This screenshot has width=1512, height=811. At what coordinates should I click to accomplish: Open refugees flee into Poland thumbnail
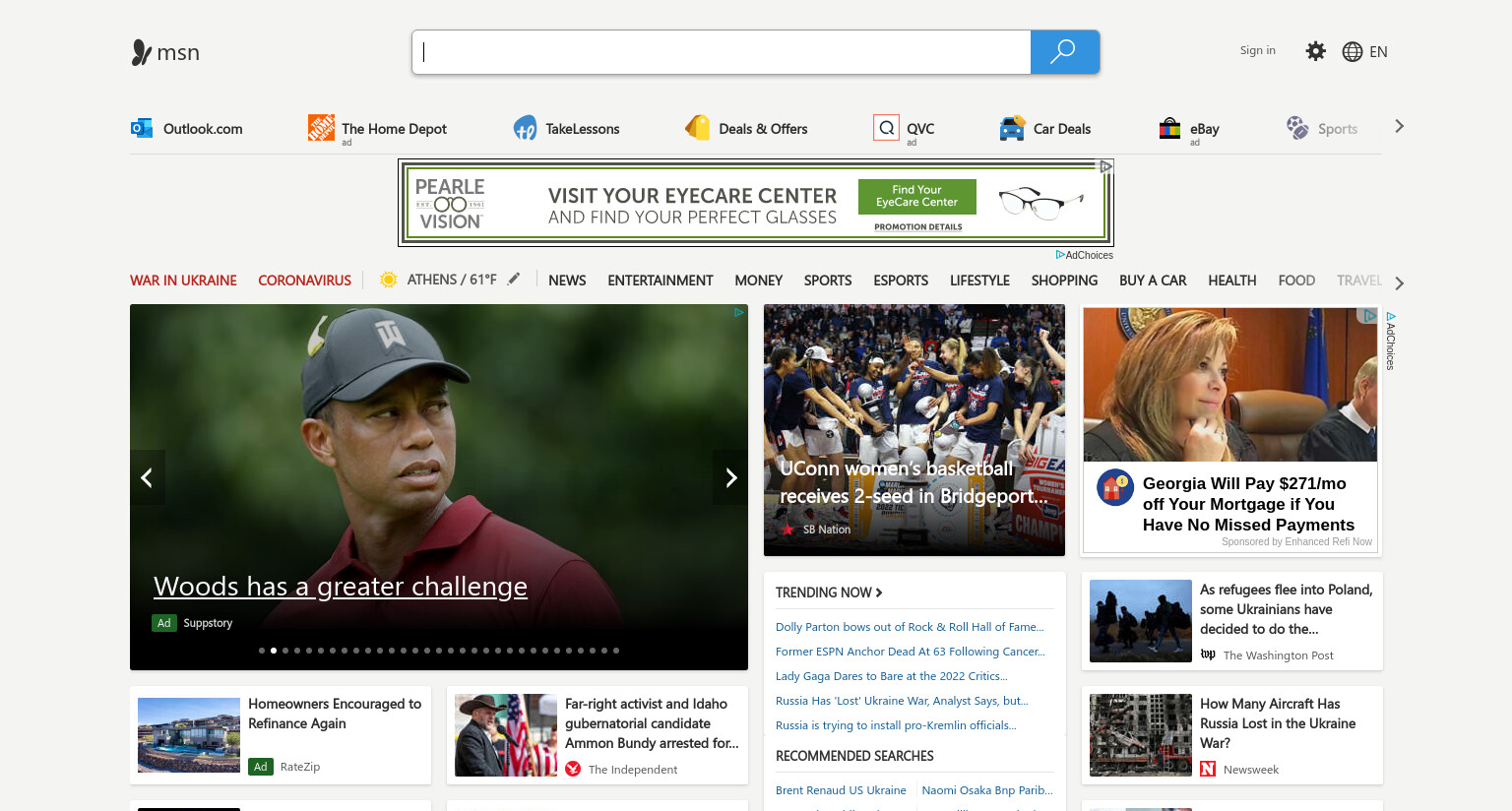(1141, 621)
